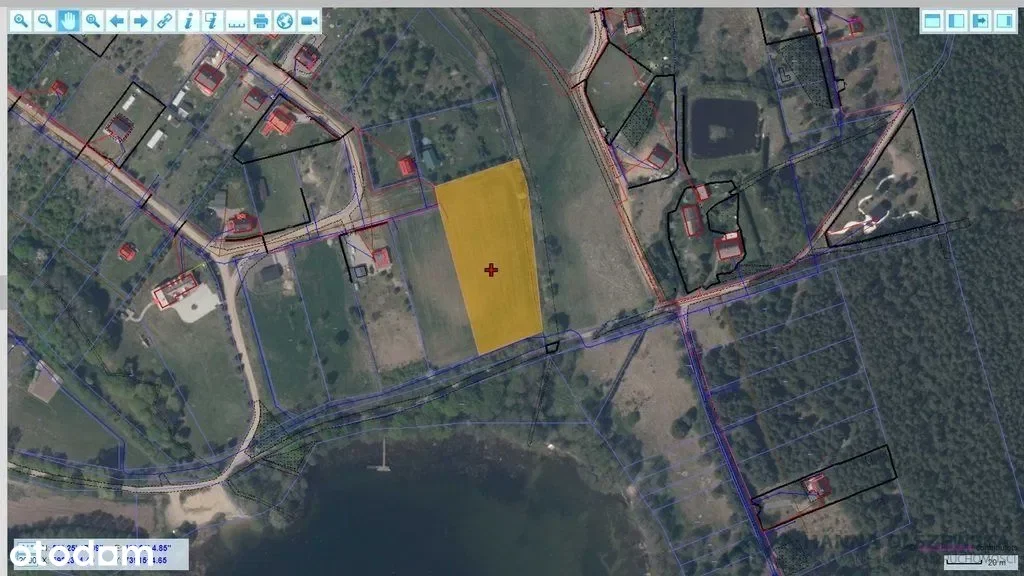Click the coordinates readout box
Screen dimensions: 1024x576
(98, 554)
